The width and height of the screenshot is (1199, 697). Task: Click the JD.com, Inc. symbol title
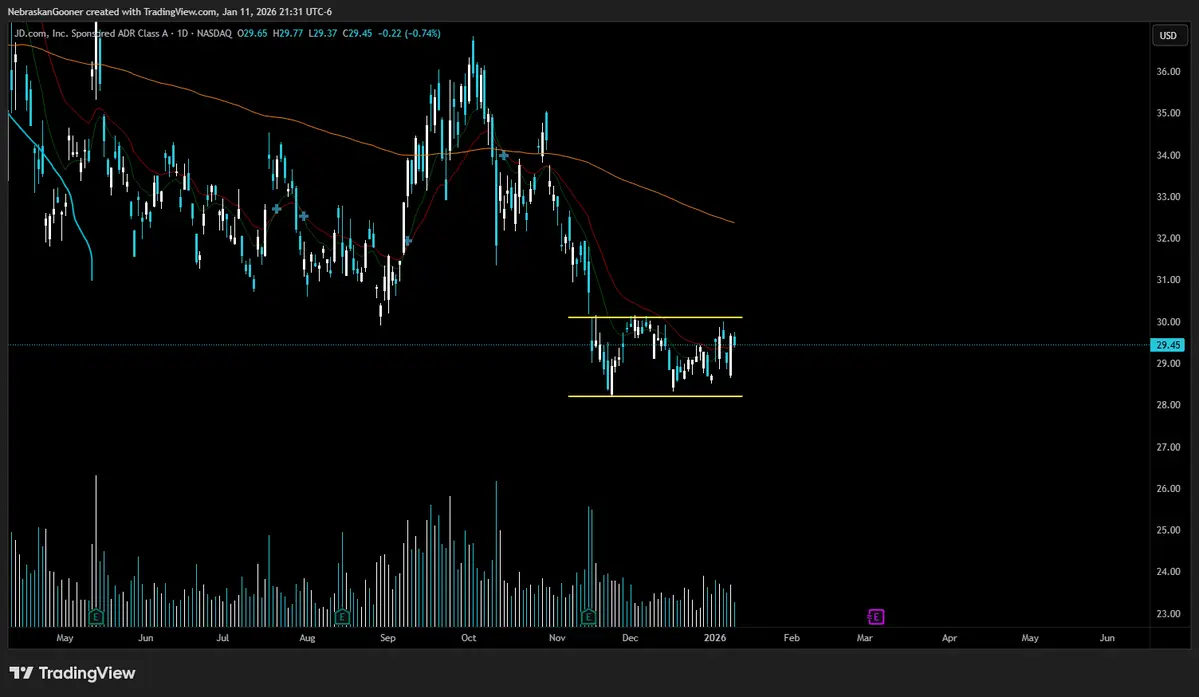pyautogui.click(x=91, y=34)
